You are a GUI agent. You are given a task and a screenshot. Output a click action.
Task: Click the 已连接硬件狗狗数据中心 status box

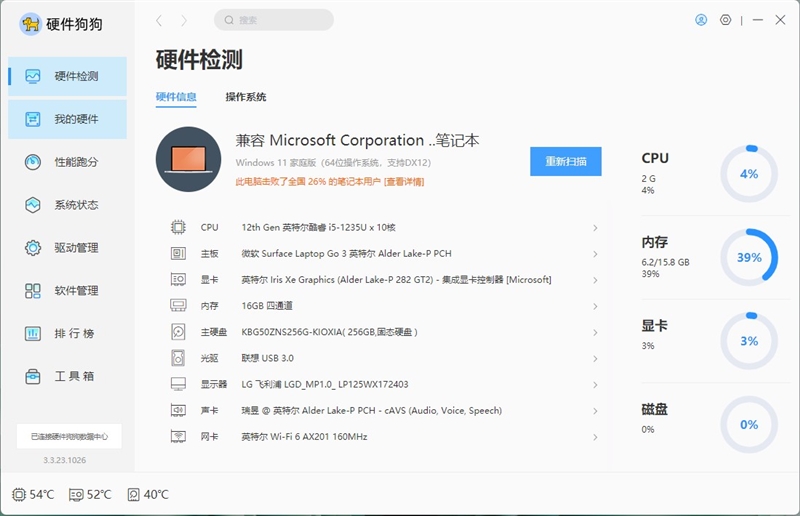coord(69,436)
